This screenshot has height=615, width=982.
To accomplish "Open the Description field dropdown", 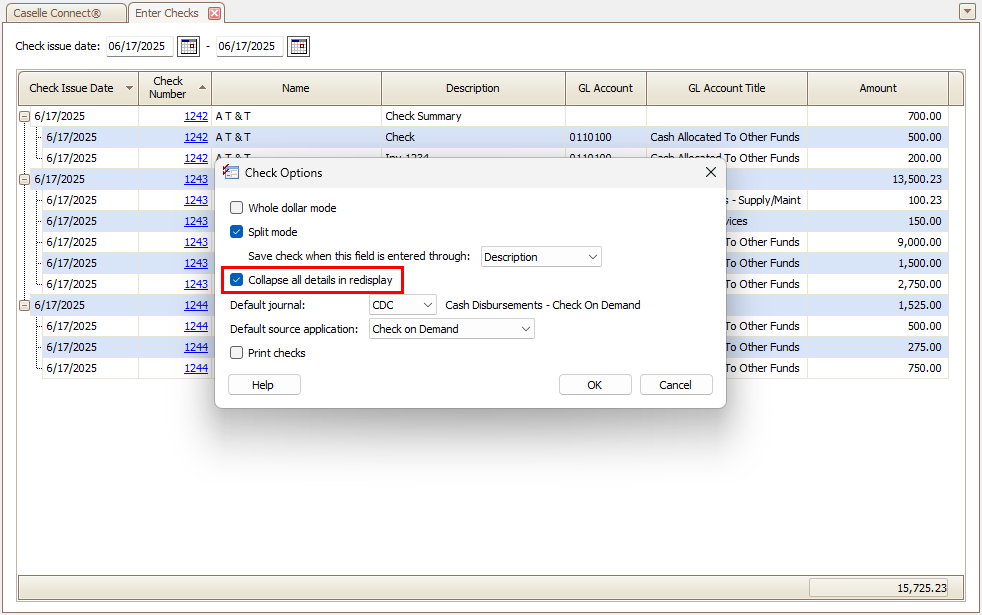I will (x=592, y=257).
